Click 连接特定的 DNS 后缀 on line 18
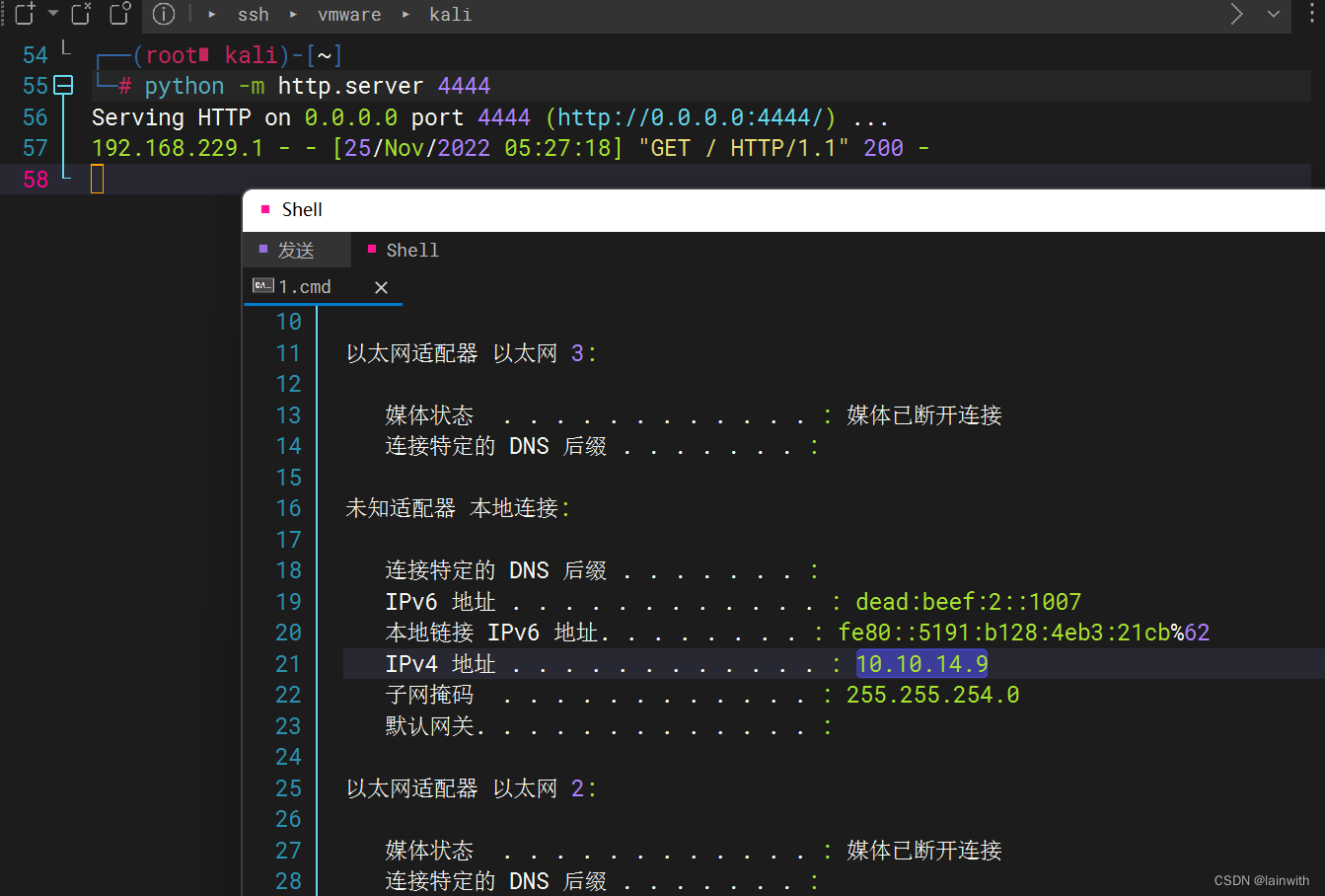The height and width of the screenshot is (896, 1325). pyautogui.click(x=496, y=570)
